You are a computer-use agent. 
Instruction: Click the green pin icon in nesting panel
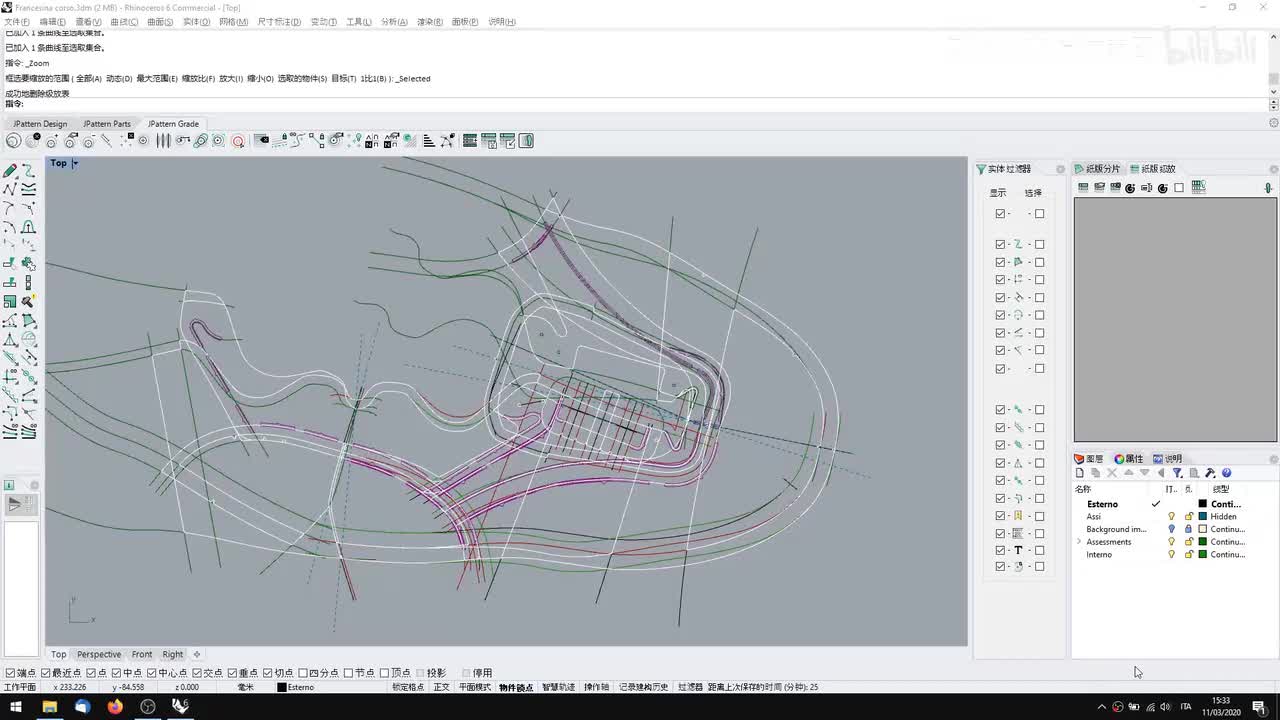pos(1268,188)
